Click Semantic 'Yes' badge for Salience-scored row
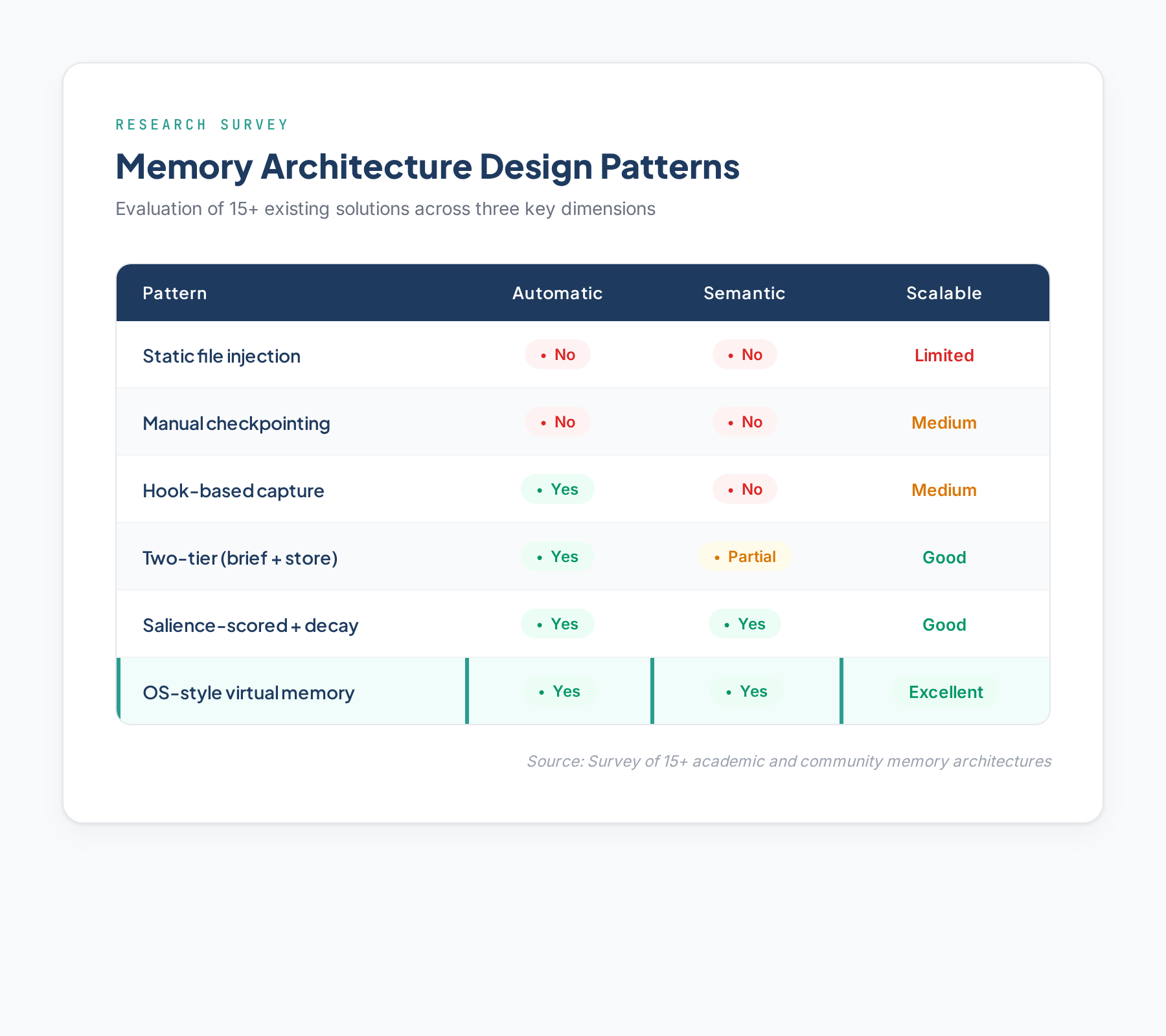Screen dimensions: 1166x1036 (745, 624)
